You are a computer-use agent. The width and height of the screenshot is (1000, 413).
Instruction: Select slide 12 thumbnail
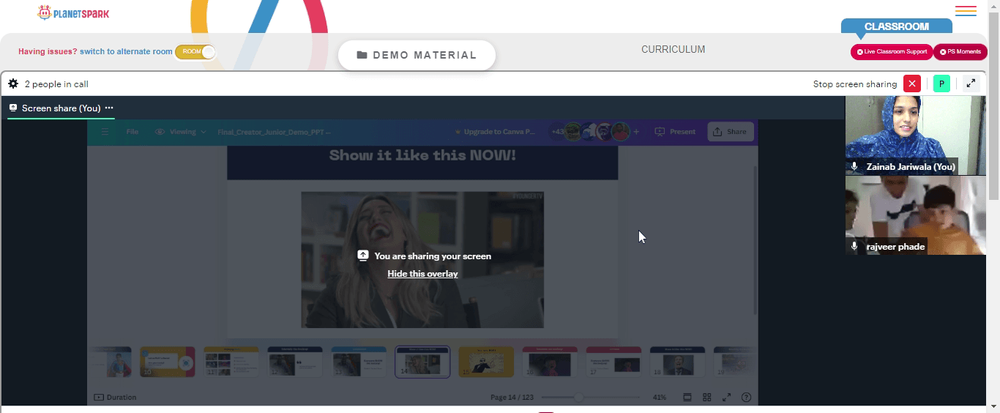tap(295, 362)
